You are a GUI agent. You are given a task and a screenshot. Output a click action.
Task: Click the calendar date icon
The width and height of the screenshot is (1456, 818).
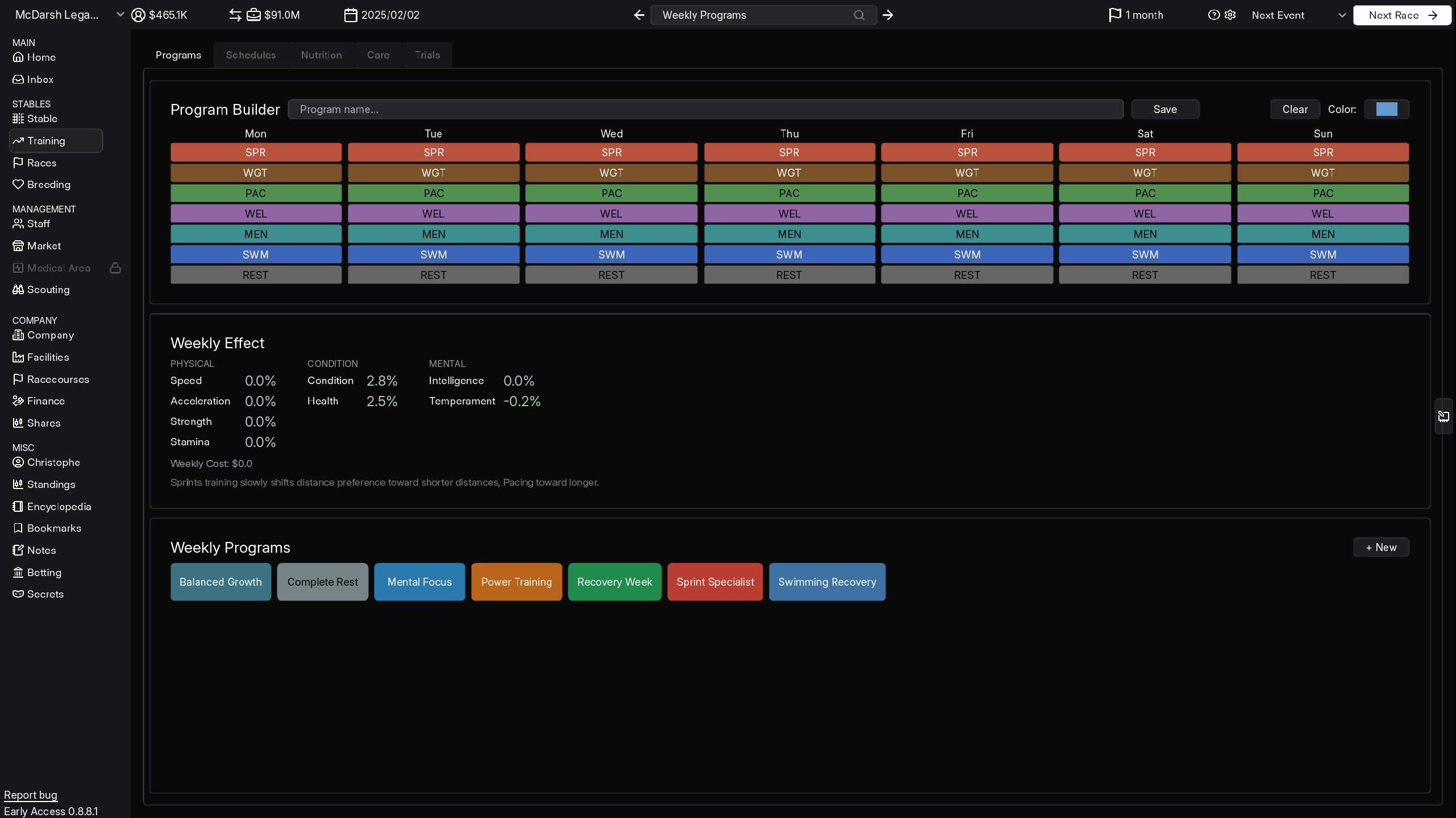(351, 15)
